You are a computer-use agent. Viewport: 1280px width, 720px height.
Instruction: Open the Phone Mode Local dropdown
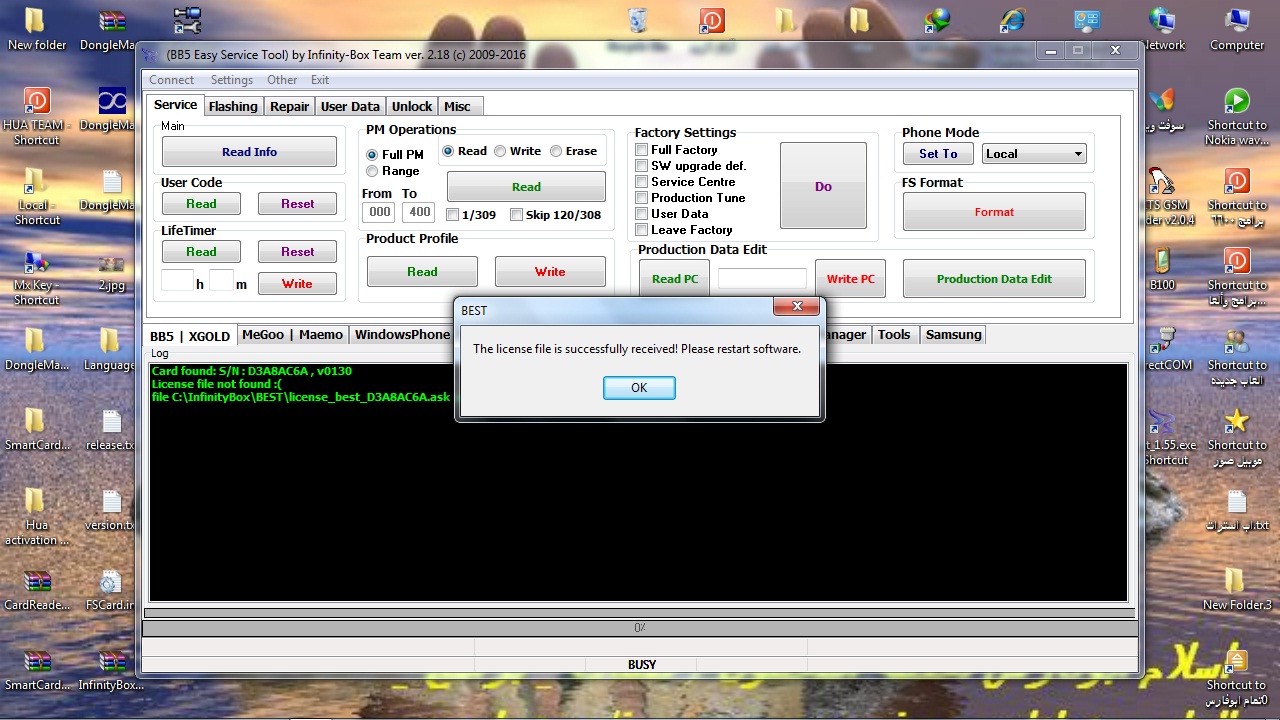click(x=1034, y=154)
